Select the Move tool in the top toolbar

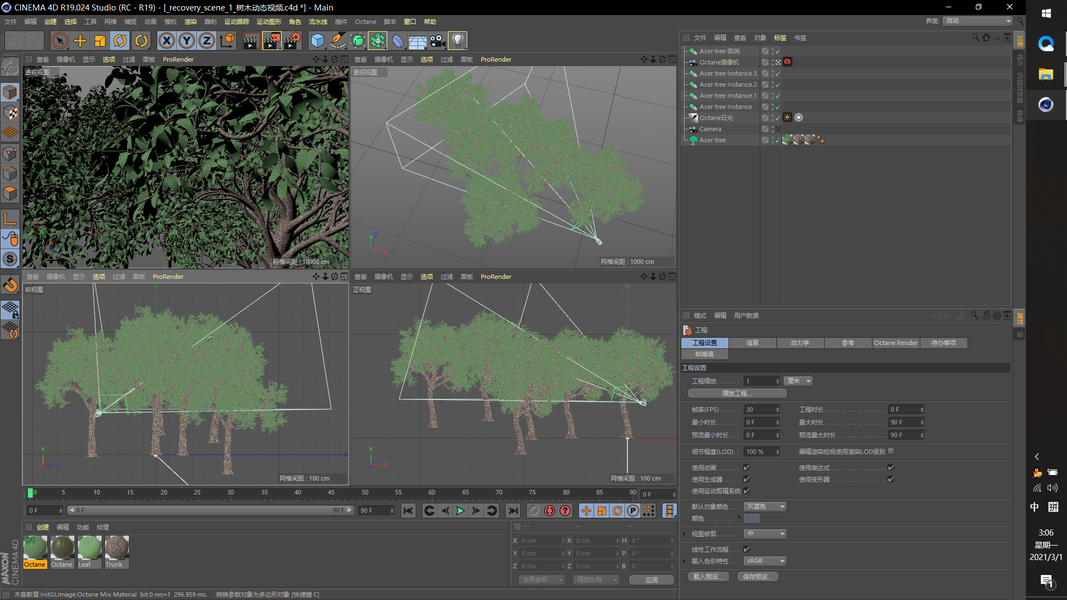click(80, 41)
